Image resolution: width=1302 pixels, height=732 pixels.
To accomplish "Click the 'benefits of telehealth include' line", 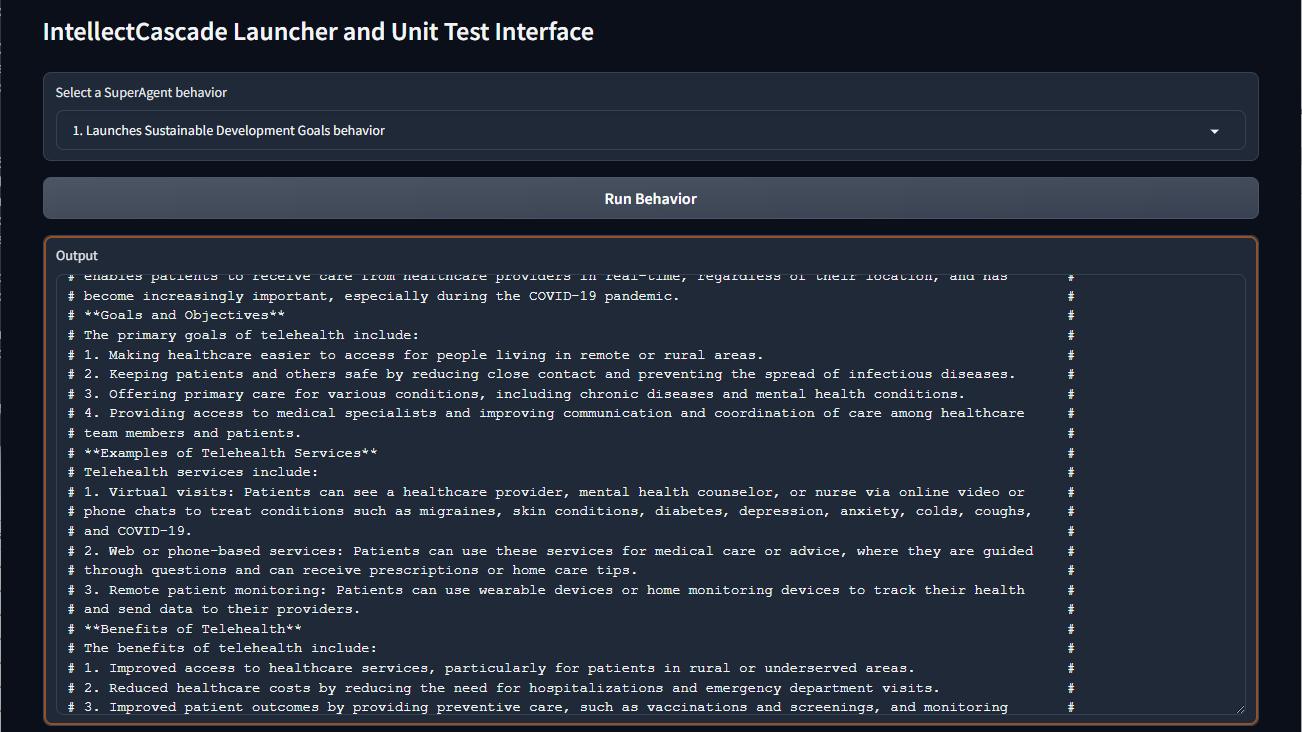I will pyautogui.click(x=230, y=648).
